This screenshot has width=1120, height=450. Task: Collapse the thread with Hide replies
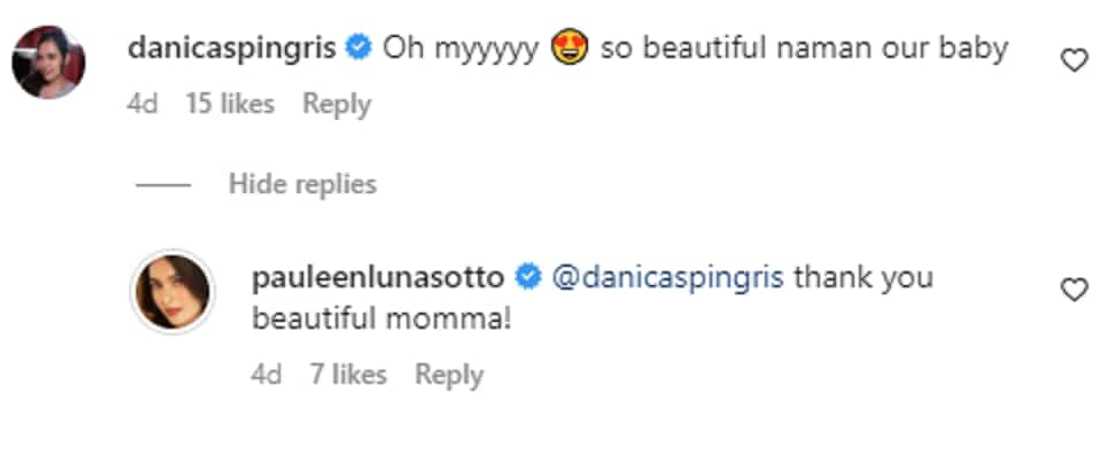point(302,184)
